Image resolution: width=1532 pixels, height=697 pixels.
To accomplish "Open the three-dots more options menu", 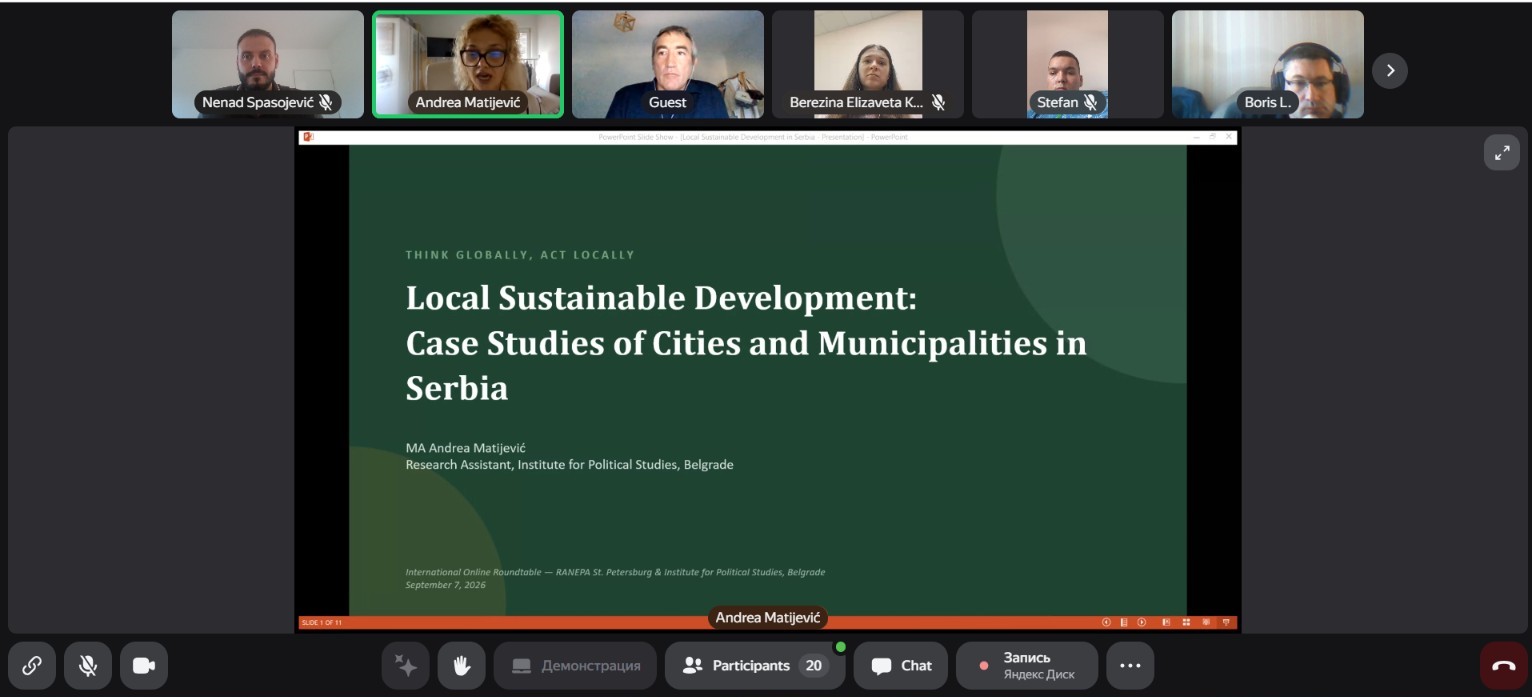I will (1130, 665).
